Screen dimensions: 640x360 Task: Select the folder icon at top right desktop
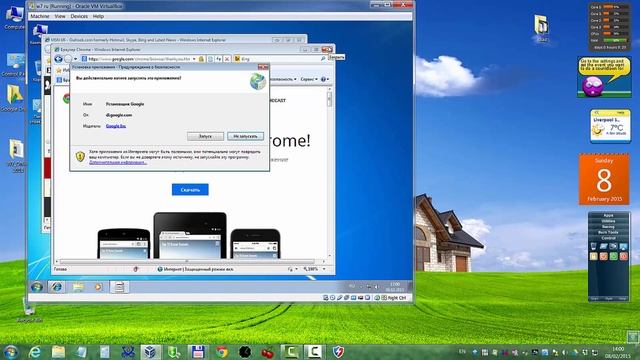(x=542, y=28)
